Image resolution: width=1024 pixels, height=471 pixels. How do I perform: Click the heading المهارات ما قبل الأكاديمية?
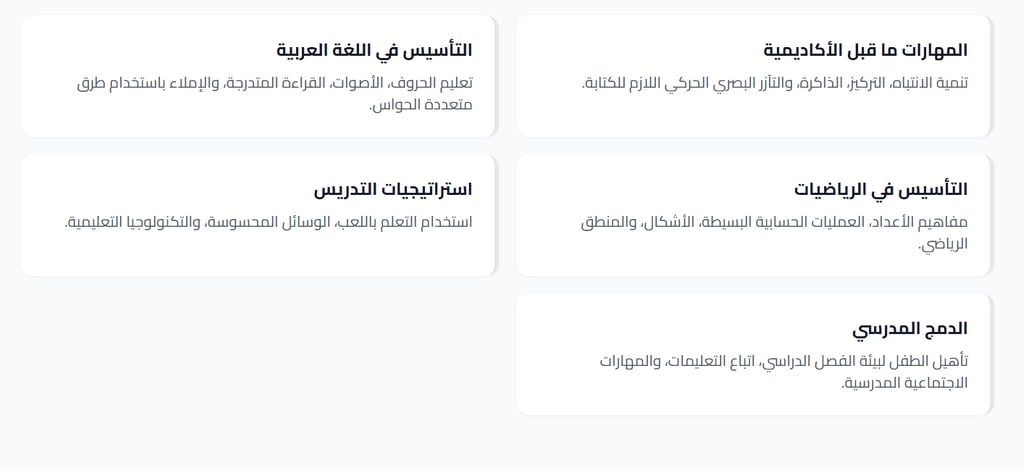point(865,49)
